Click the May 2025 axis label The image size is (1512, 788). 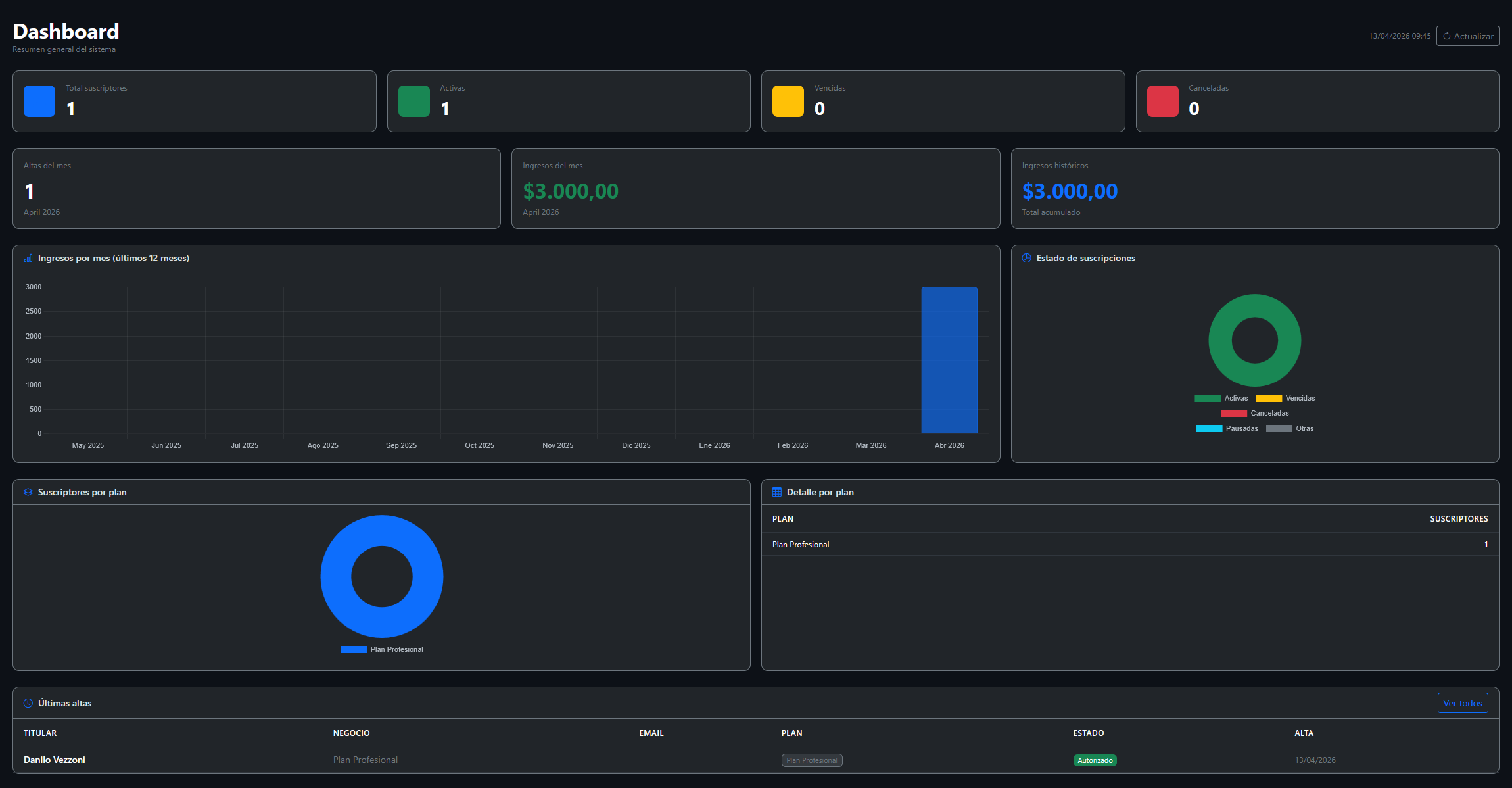pos(88,445)
